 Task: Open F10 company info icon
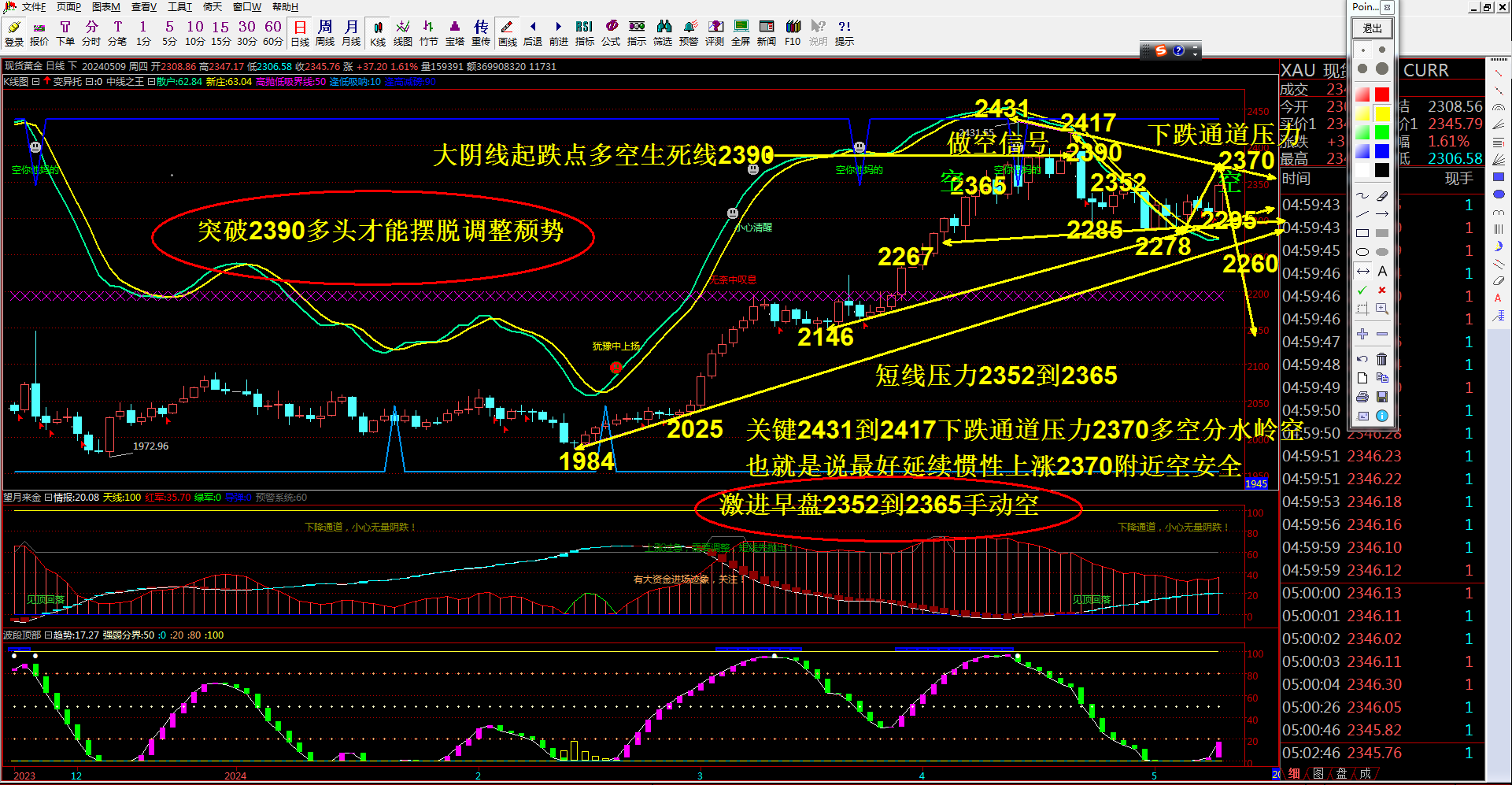[793, 33]
